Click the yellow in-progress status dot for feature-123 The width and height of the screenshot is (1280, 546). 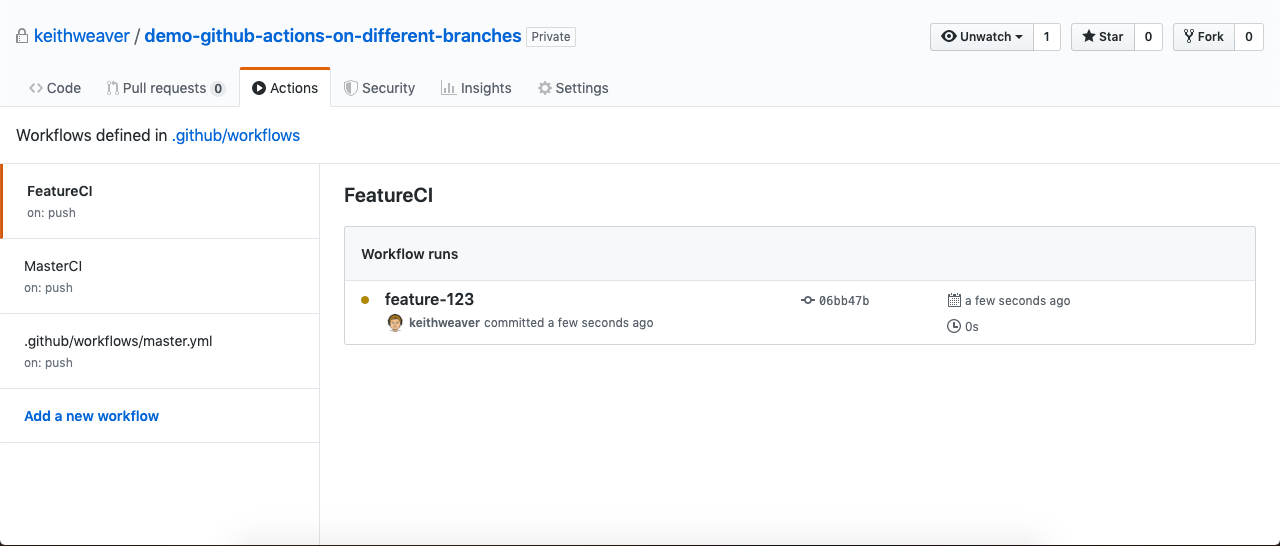(365, 300)
